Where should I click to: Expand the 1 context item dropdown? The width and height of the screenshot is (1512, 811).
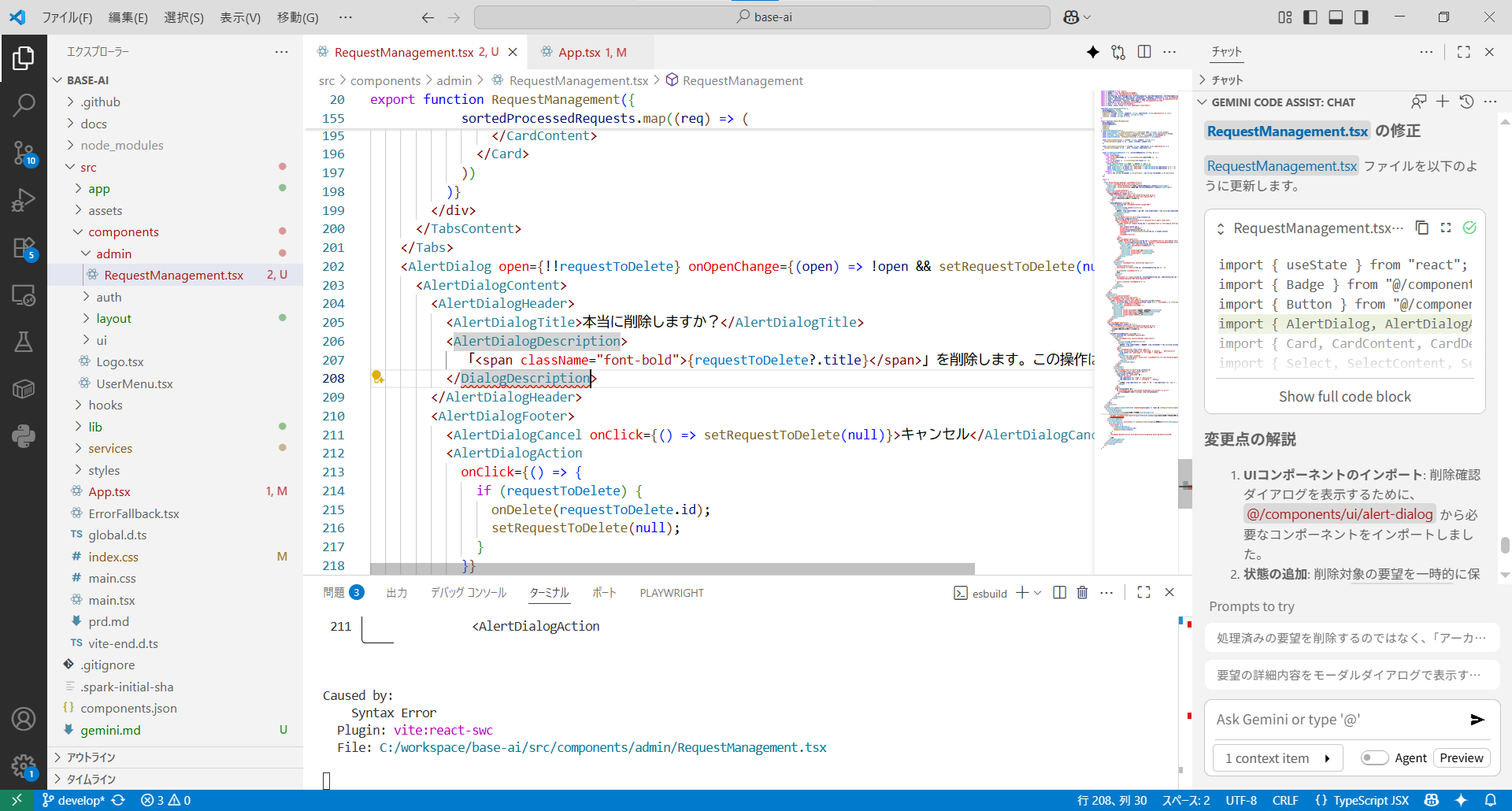click(1276, 758)
